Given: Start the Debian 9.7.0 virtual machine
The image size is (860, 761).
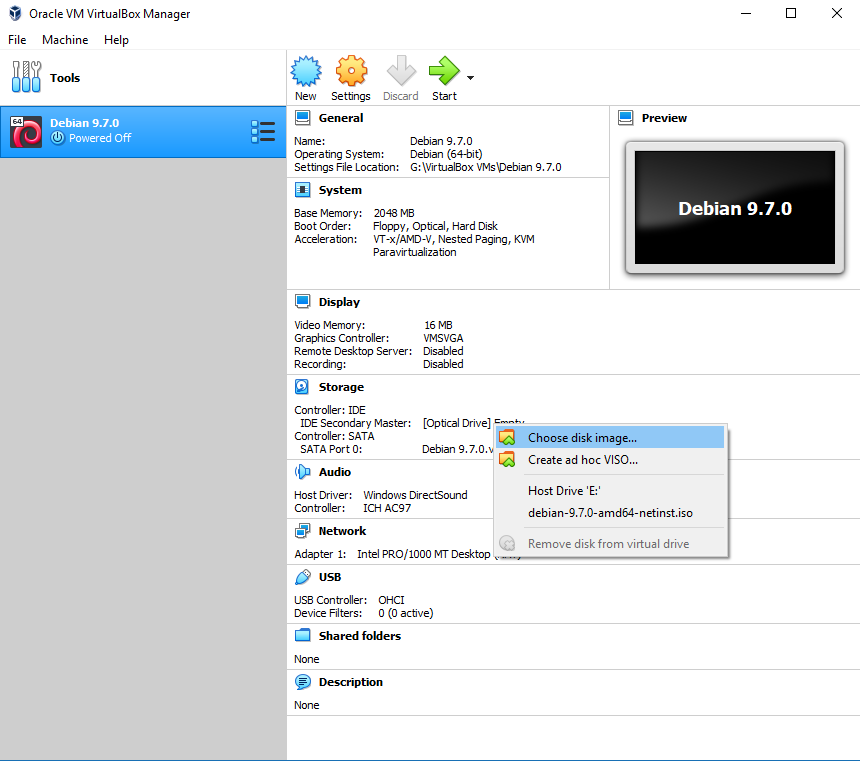Looking at the screenshot, I should (x=443, y=77).
